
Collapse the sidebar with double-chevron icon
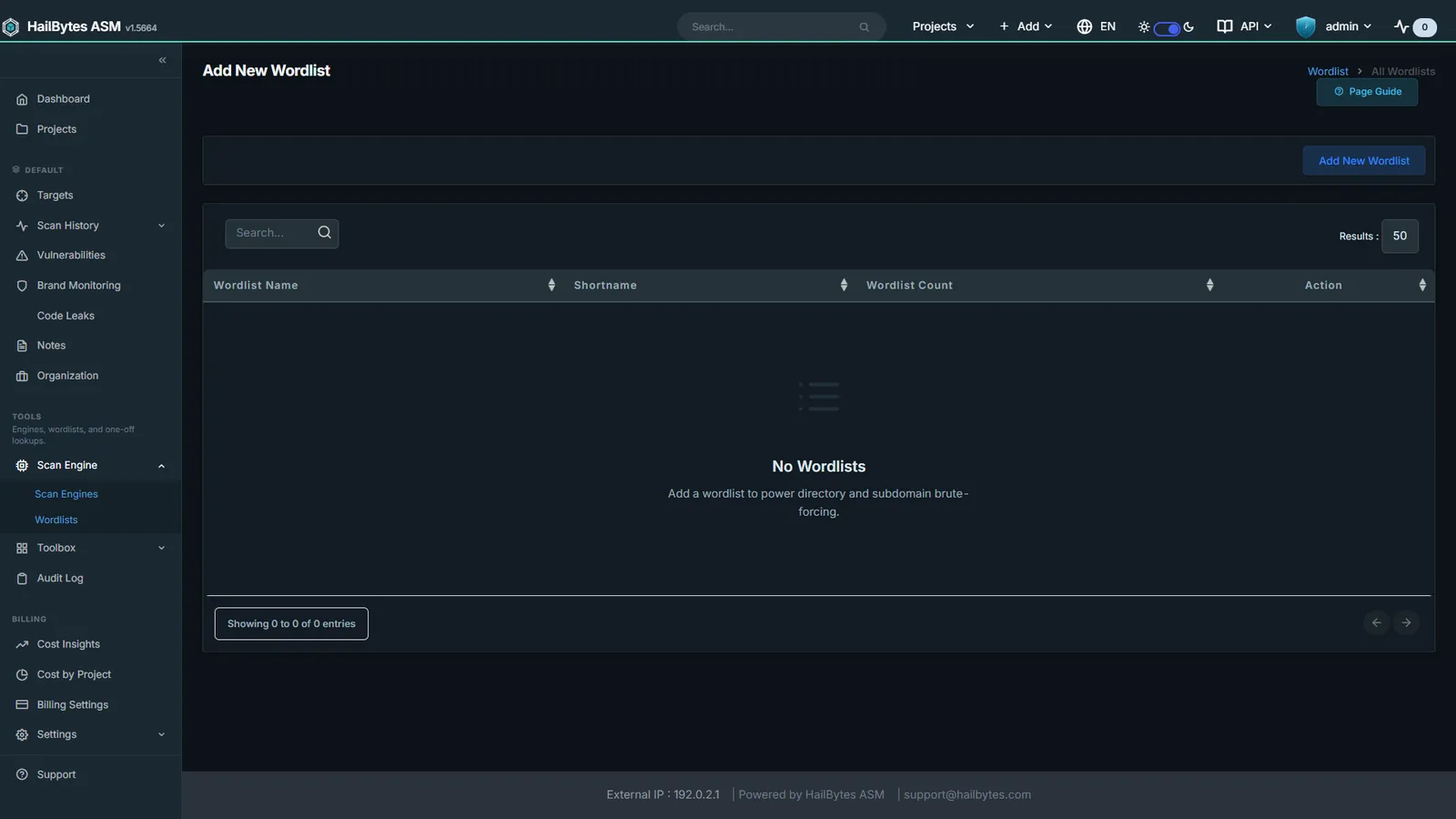pyautogui.click(x=162, y=60)
